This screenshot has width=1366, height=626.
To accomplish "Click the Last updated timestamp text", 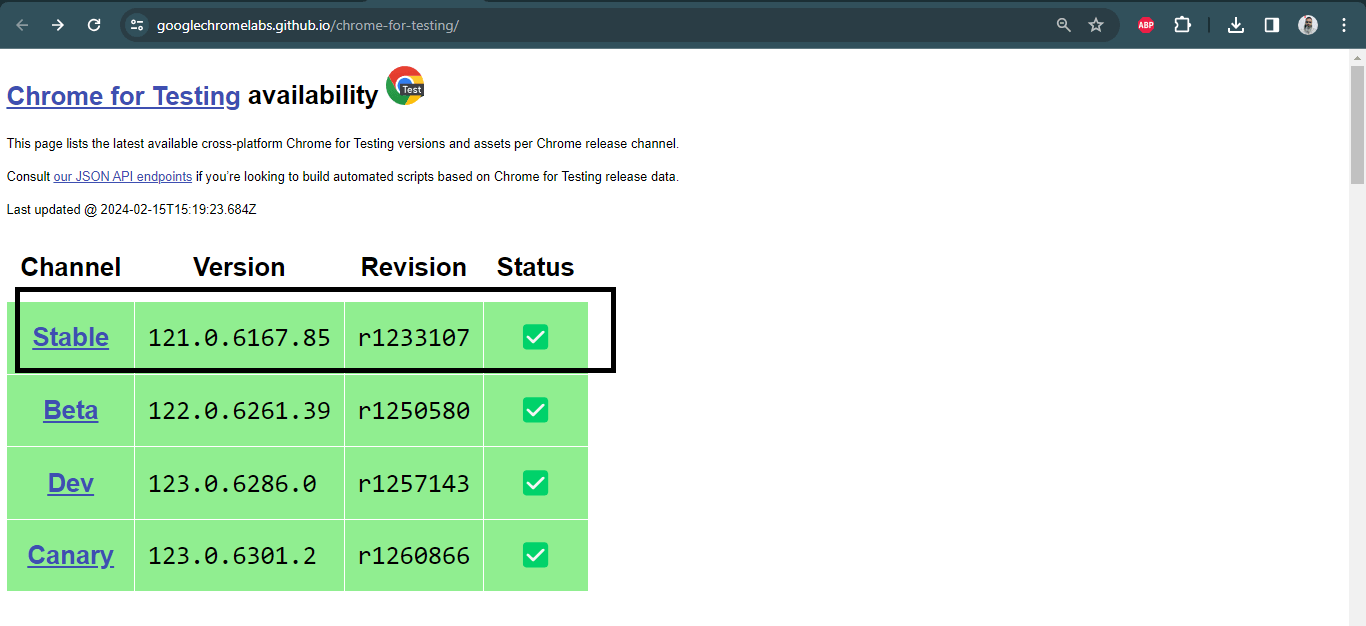I will pyautogui.click(x=132, y=210).
